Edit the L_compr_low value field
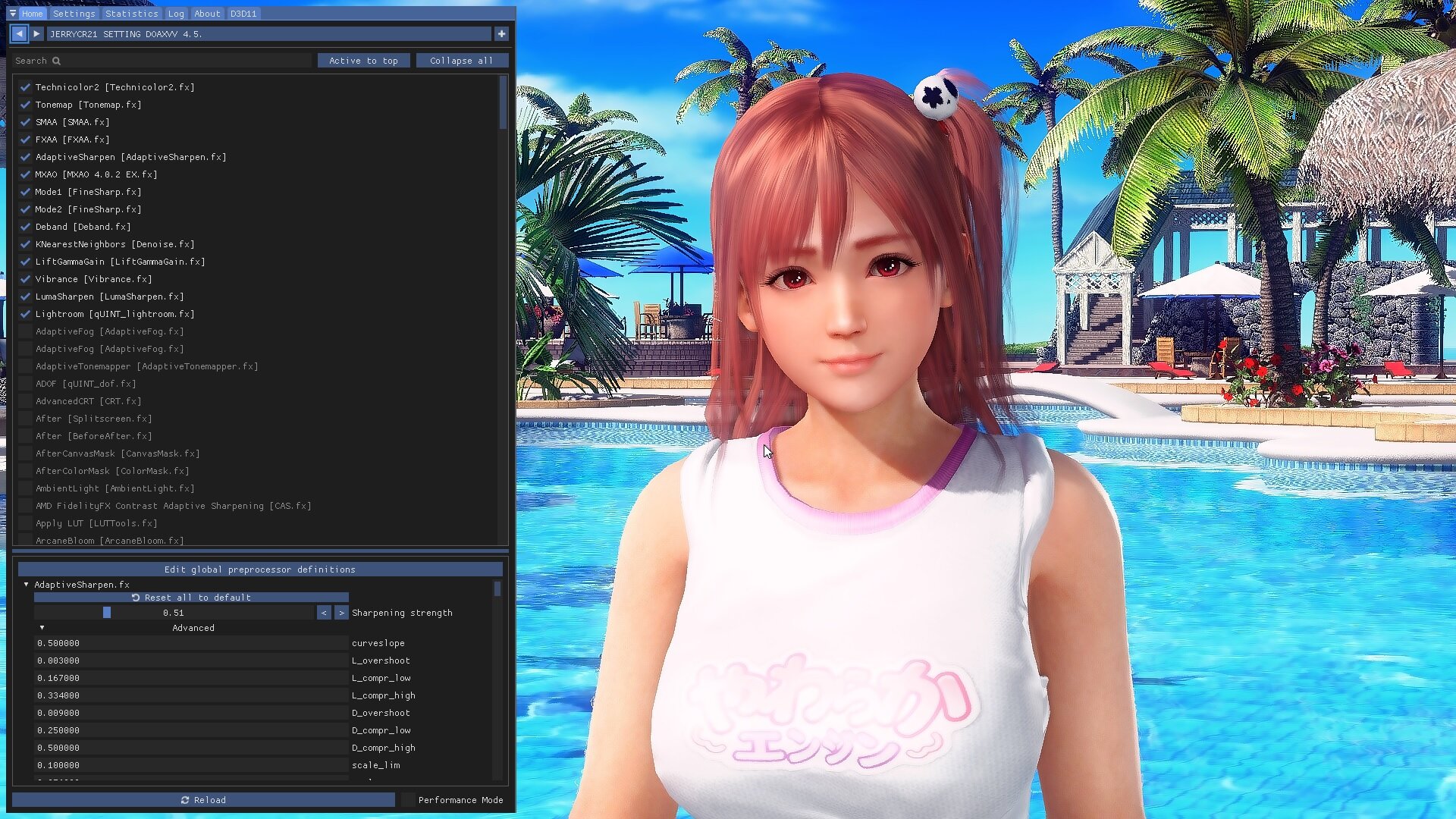This screenshot has width=1456, height=819. point(191,678)
